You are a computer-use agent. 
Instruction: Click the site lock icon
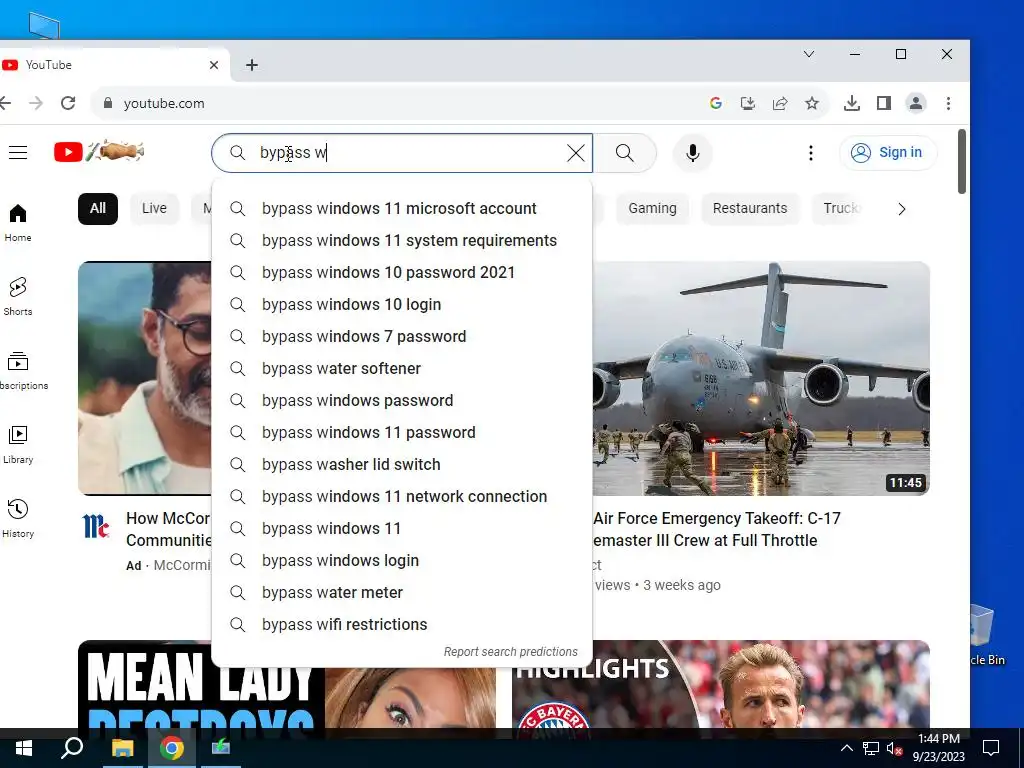pos(108,103)
